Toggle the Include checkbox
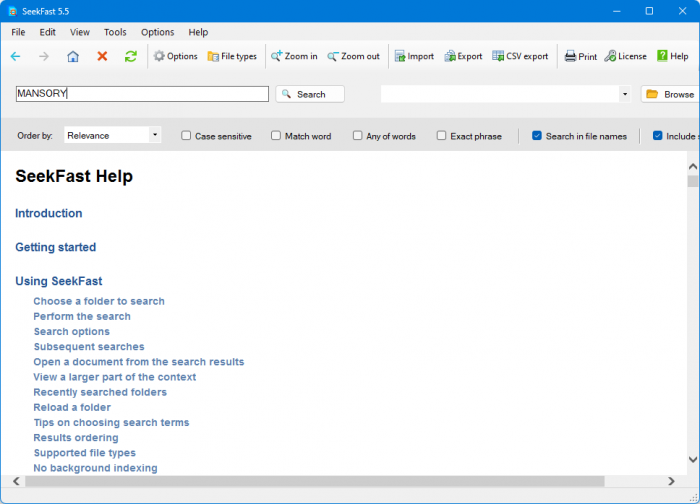 (x=658, y=136)
